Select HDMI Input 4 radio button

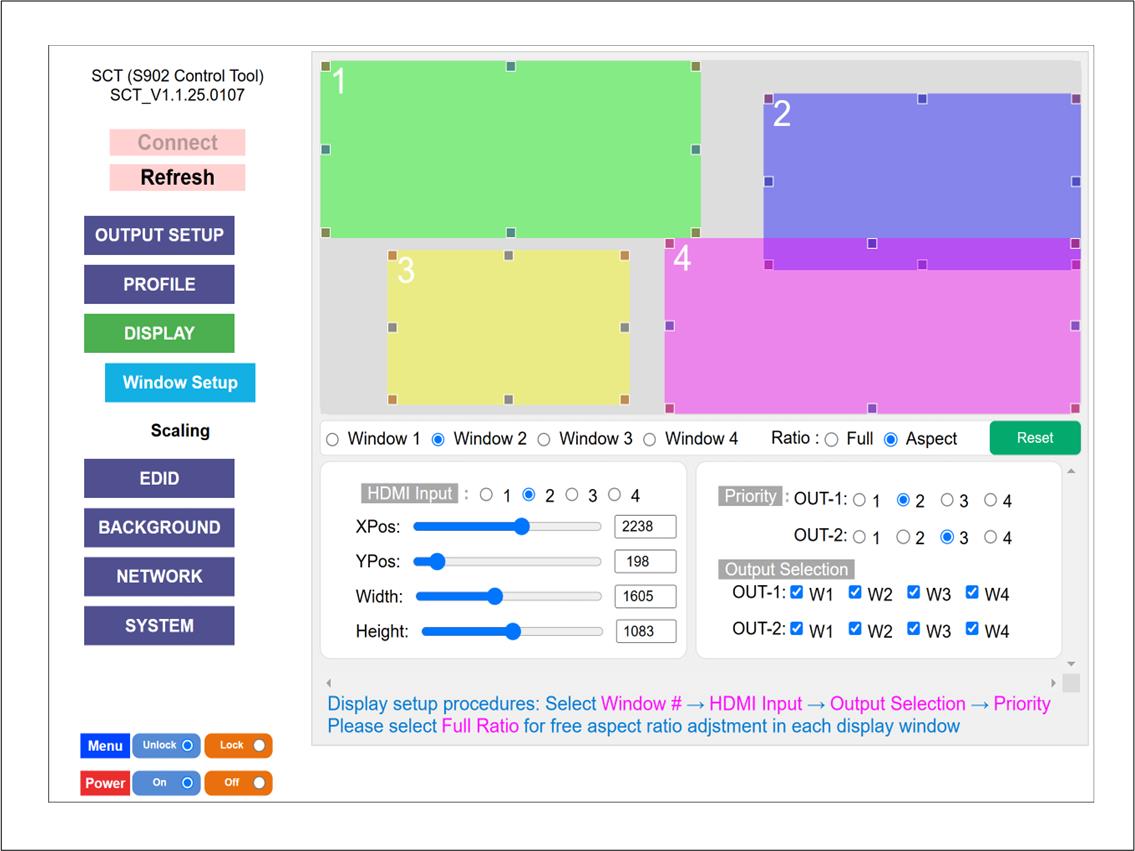click(x=614, y=495)
